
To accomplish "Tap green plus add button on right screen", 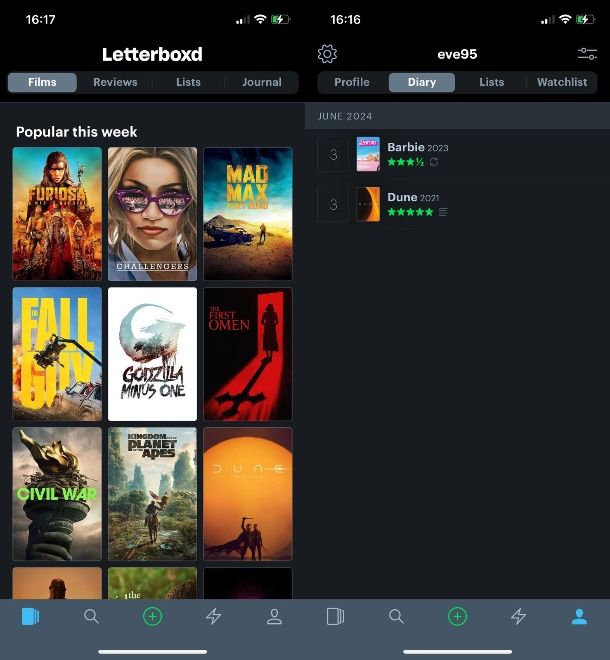I will 458,617.
